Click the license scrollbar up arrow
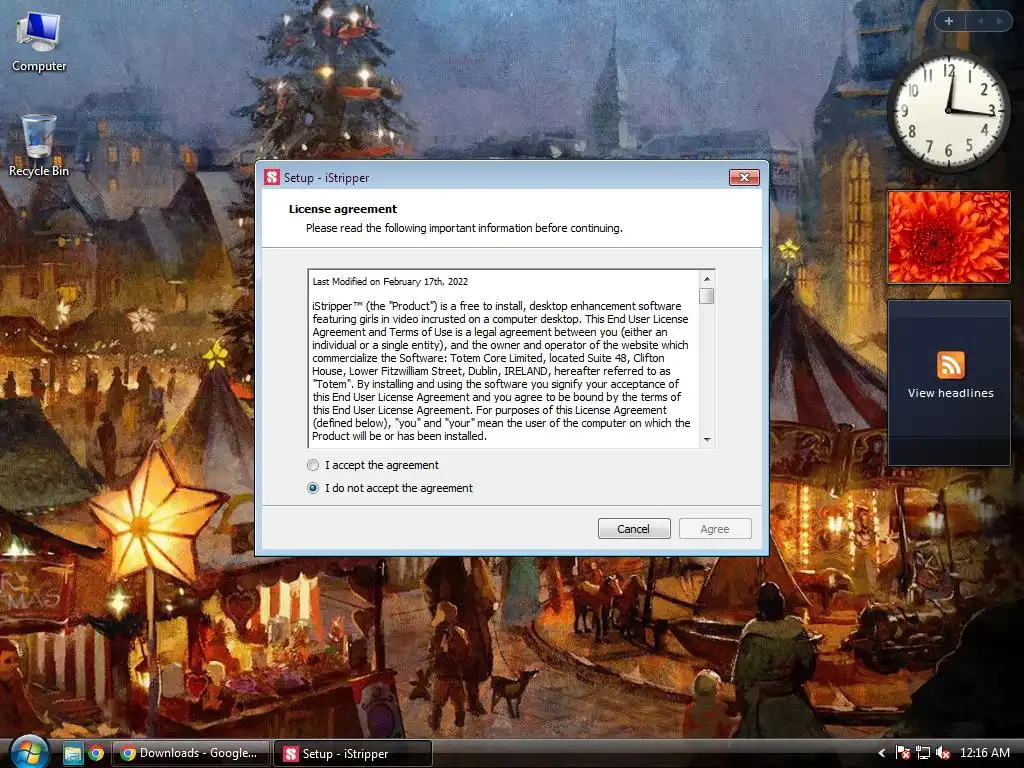Viewport: 1024px width, 768px height. coord(707,279)
